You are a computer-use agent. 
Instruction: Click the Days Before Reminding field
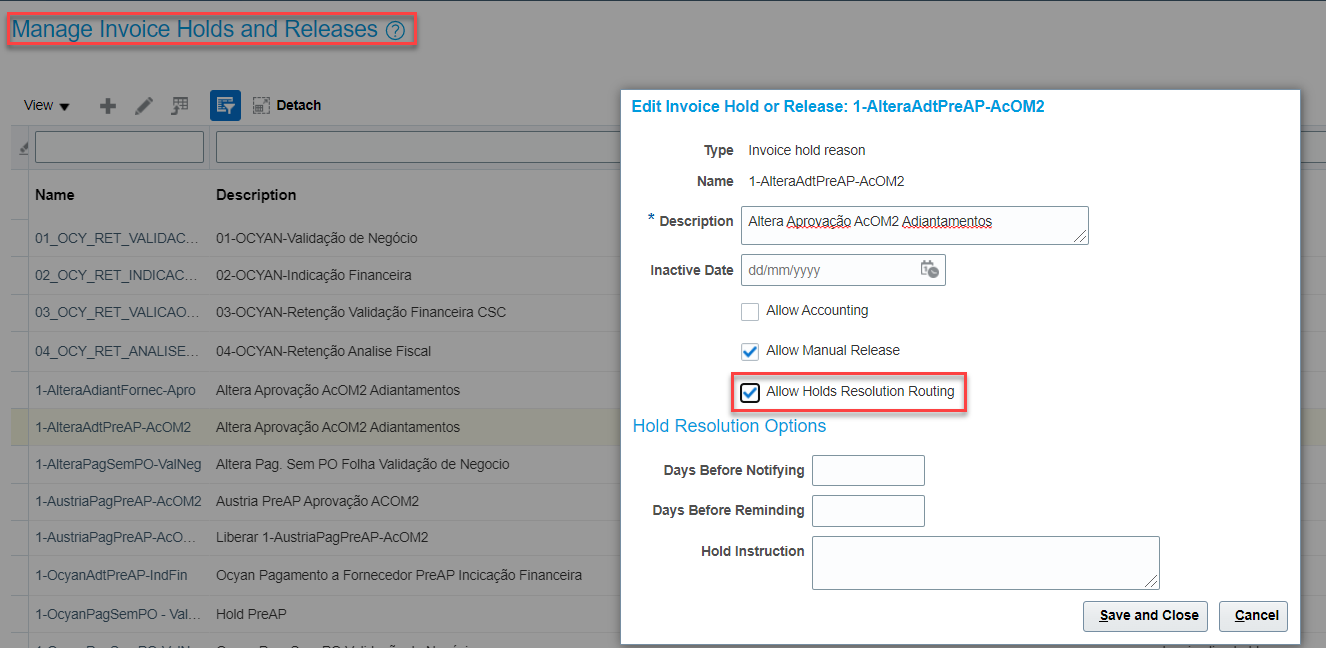[x=868, y=511]
